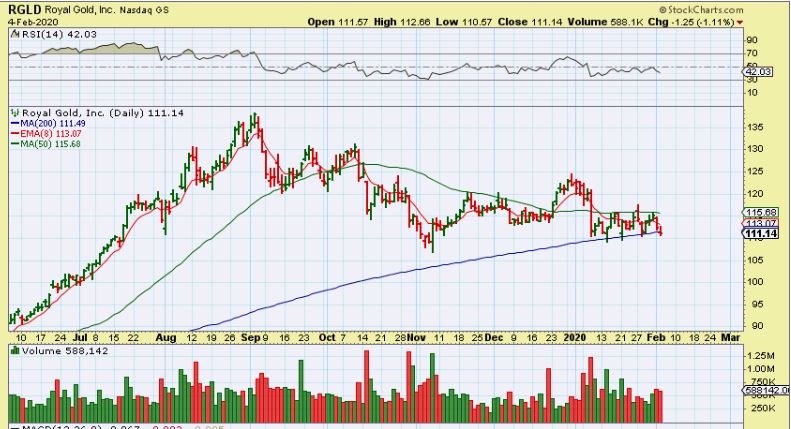
Task: Click the Mar label on date axis
Action: click(730, 338)
